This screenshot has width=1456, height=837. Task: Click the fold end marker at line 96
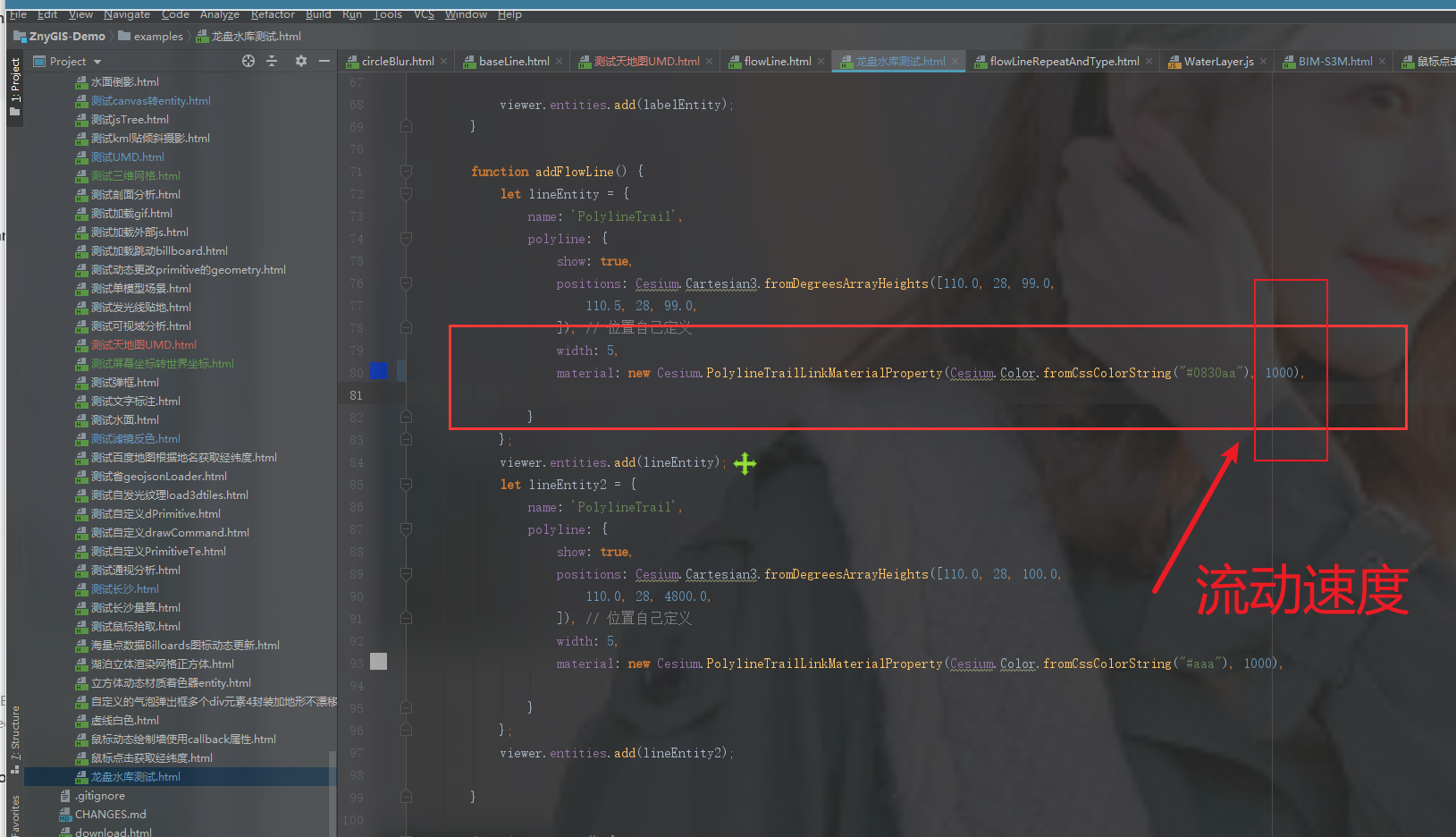(x=406, y=730)
